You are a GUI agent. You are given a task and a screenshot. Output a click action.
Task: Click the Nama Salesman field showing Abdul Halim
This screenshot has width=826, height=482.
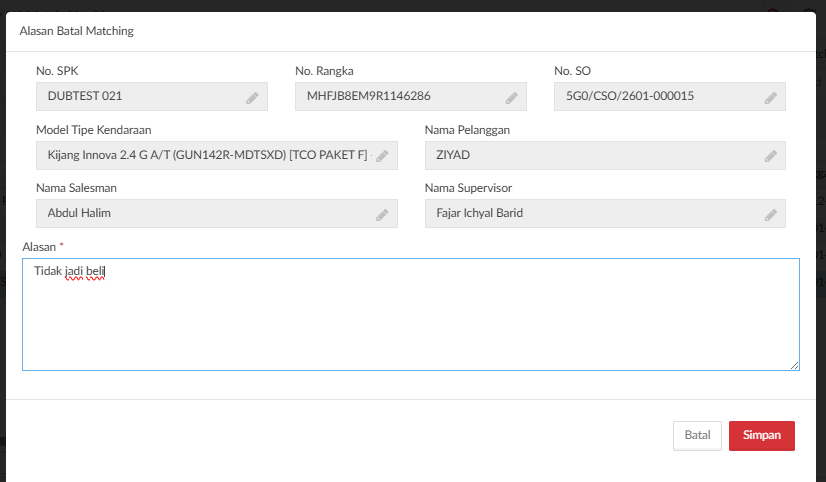(205, 214)
